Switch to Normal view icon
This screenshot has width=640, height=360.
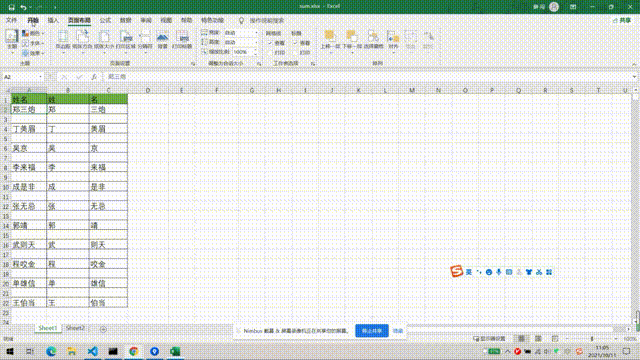tap(521, 339)
